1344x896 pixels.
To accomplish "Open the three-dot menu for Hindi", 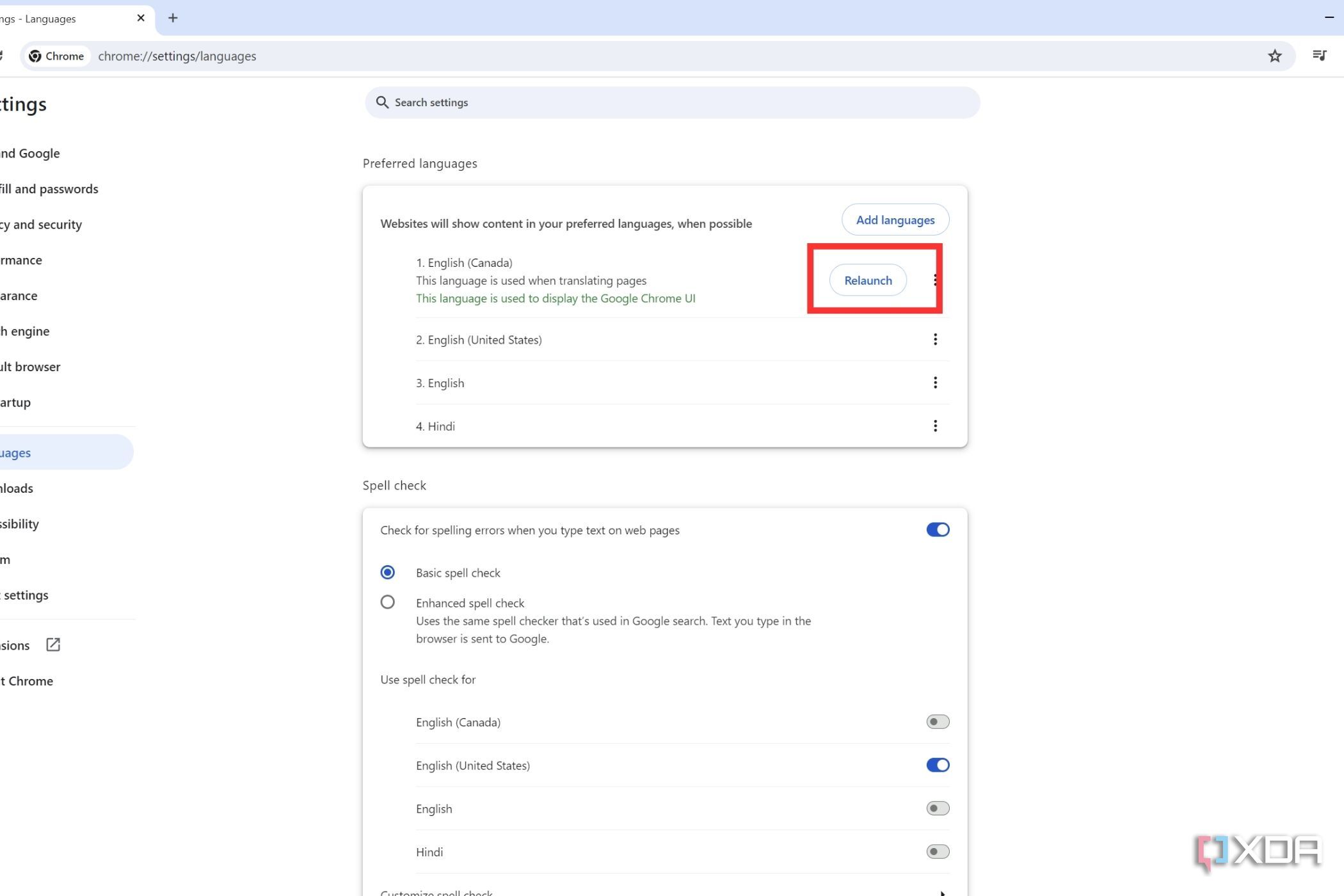I will [x=935, y=426].
